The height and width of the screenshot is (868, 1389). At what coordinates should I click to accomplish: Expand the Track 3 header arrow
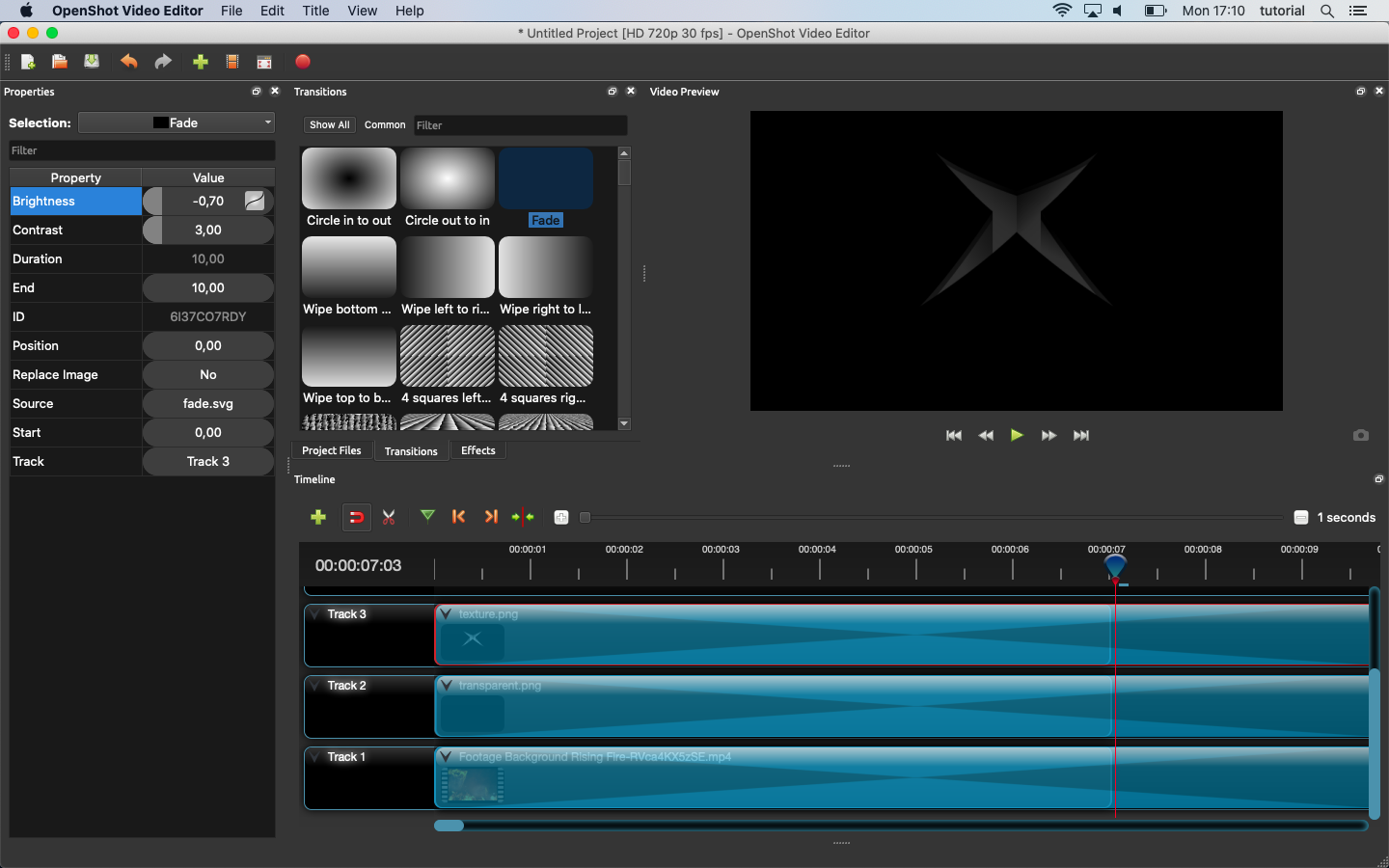315,614
